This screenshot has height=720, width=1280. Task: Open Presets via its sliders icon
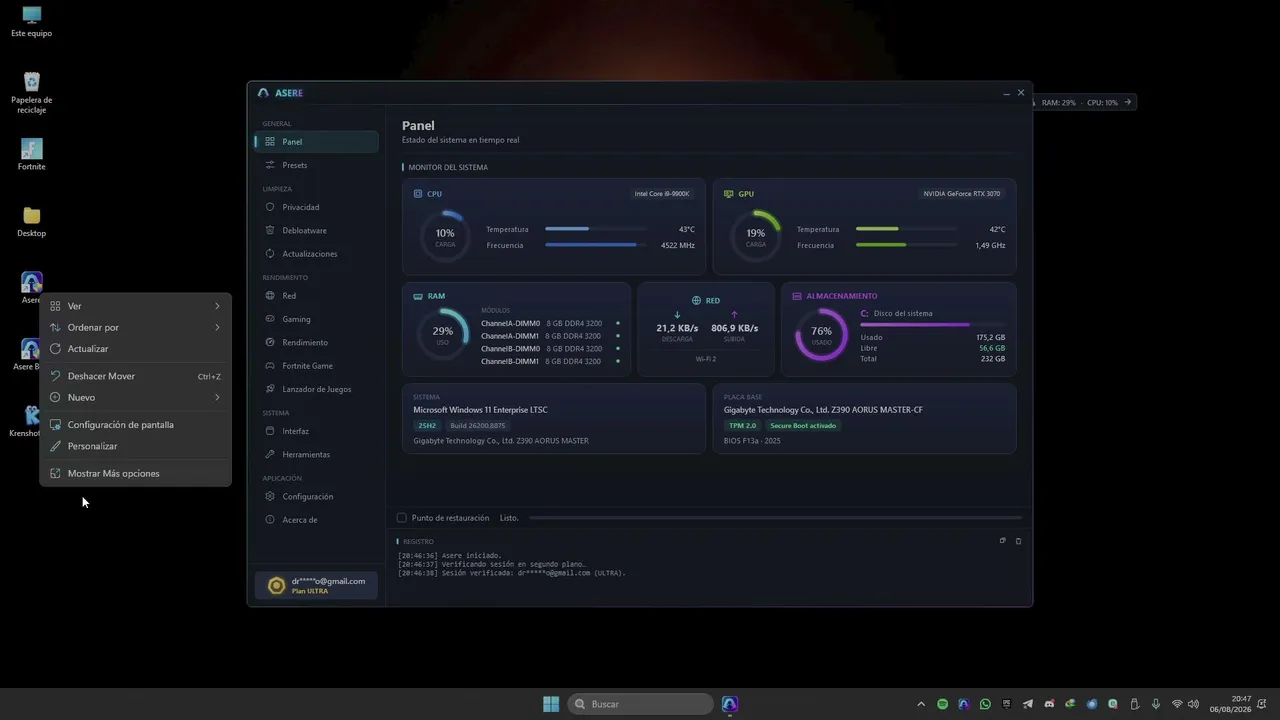tap(270, 165)
